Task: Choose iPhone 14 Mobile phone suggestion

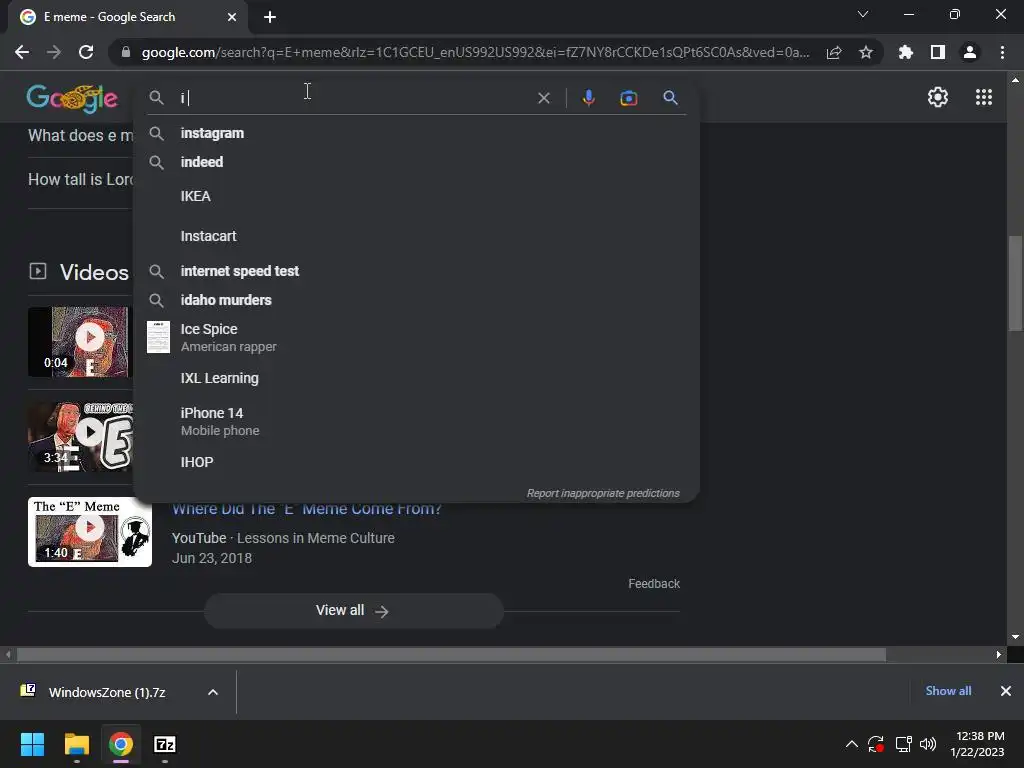Action: click(x=417, y=421)
